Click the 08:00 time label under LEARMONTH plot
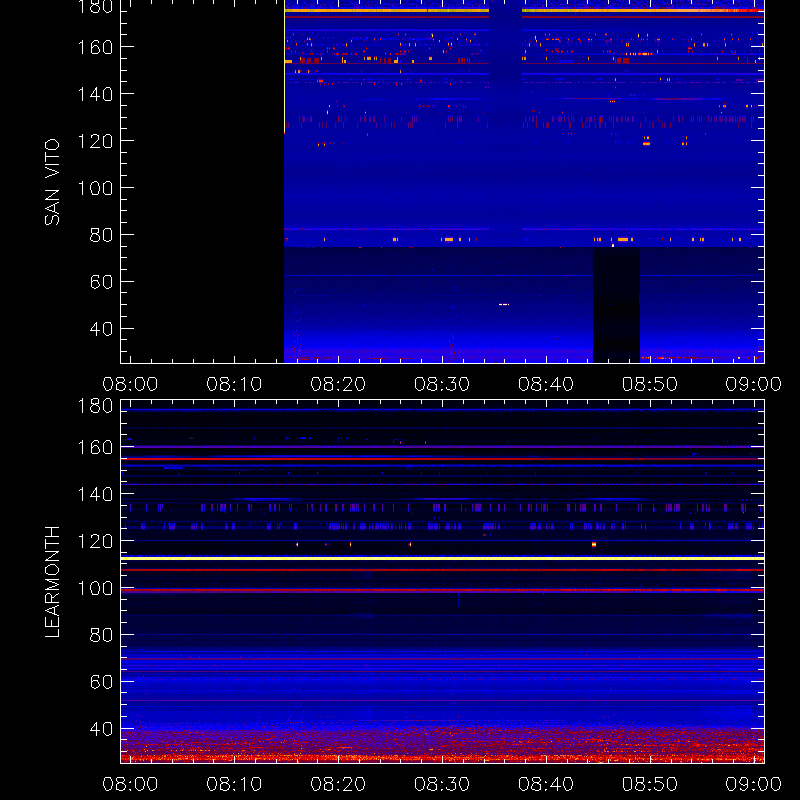The image size is (800, 800). (x=130, y=784)
